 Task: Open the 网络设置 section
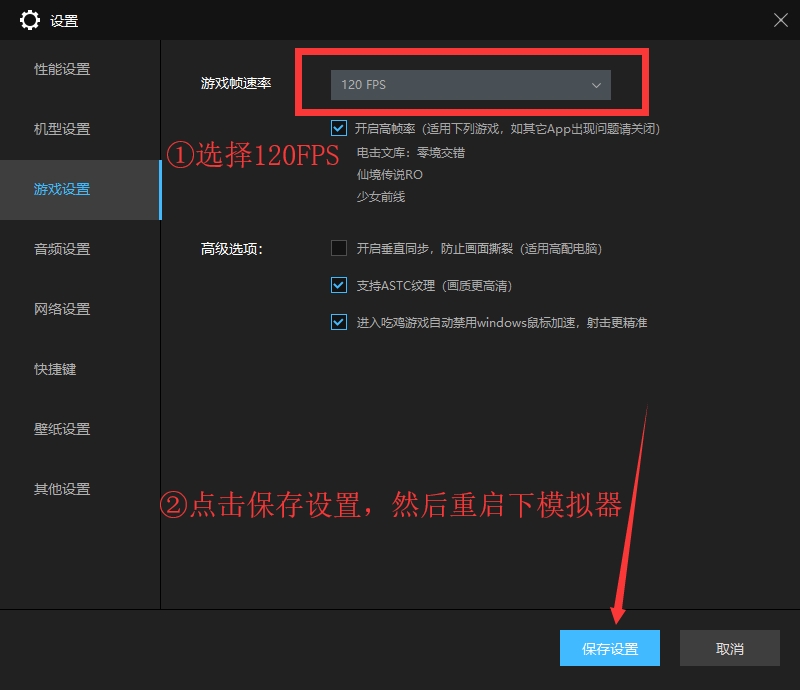tap(62, 309)
